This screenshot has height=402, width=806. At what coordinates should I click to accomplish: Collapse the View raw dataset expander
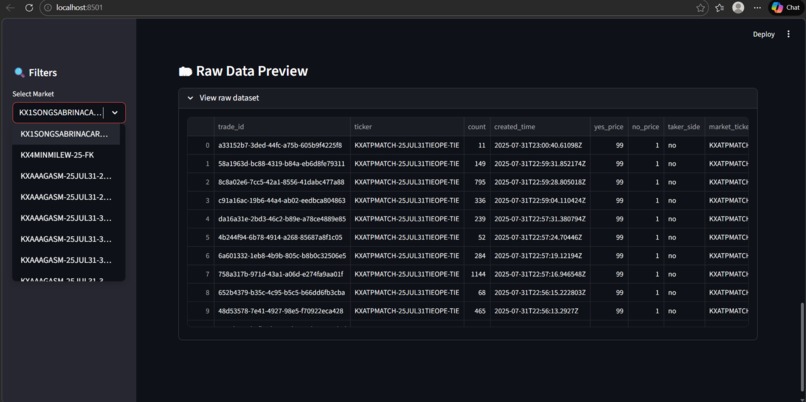[468, 98]
